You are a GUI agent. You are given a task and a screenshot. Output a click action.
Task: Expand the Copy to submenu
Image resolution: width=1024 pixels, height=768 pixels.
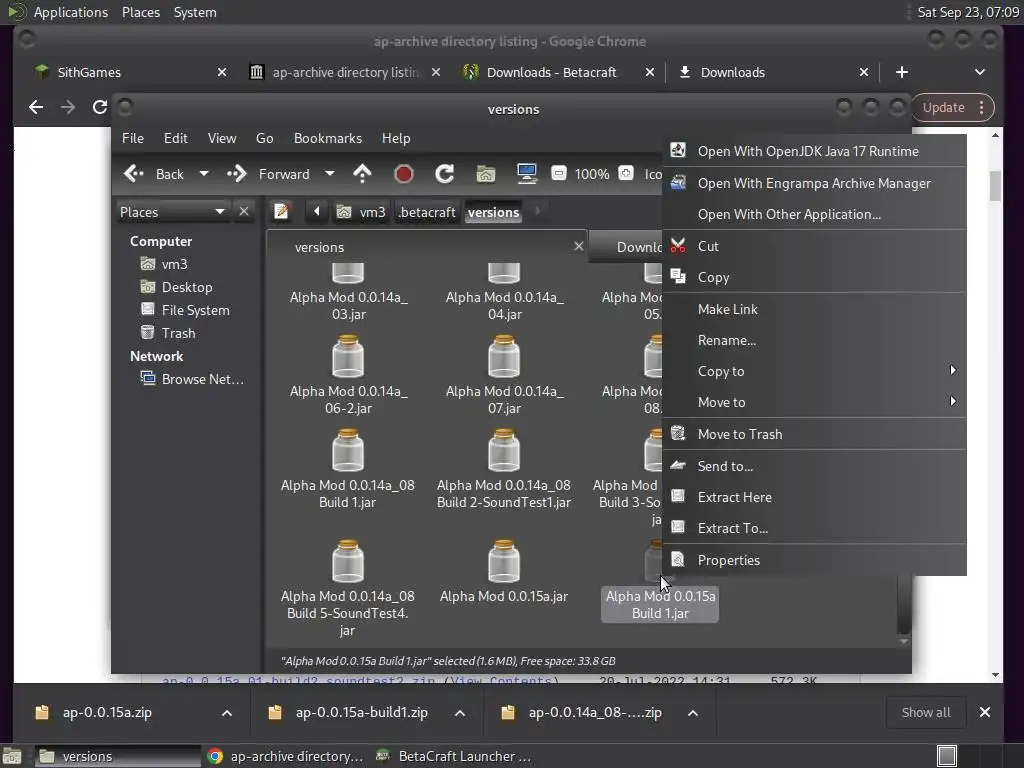tap(814, 371)
